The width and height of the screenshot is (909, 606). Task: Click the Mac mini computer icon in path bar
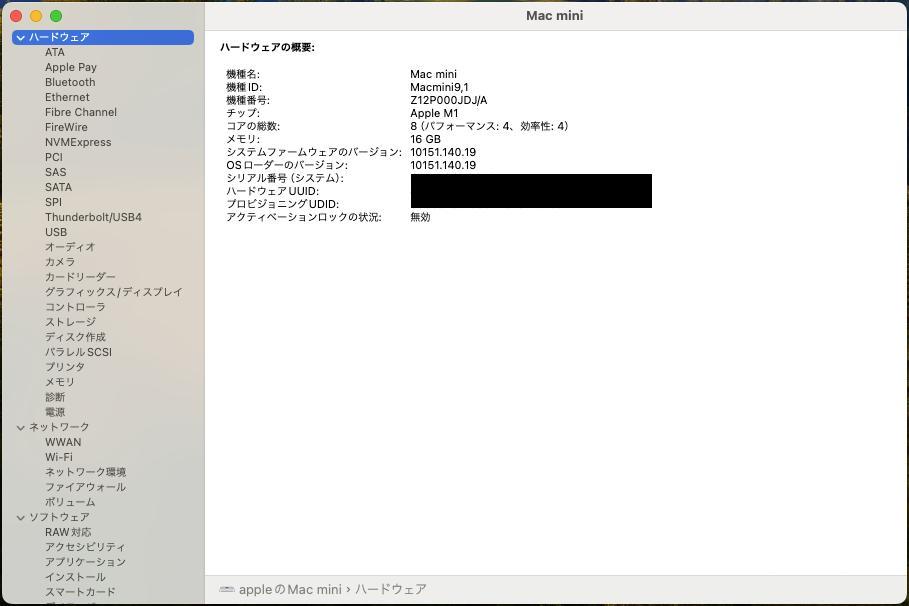point(227,590)
